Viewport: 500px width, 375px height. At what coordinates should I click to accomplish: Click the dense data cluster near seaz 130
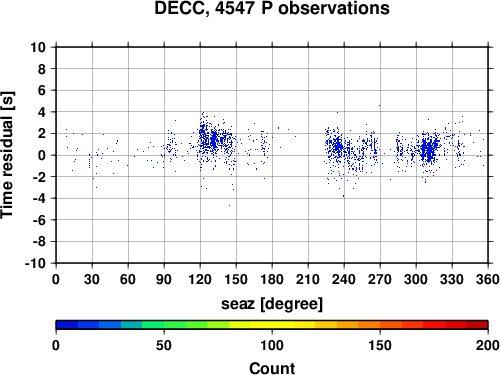point(214,140)
